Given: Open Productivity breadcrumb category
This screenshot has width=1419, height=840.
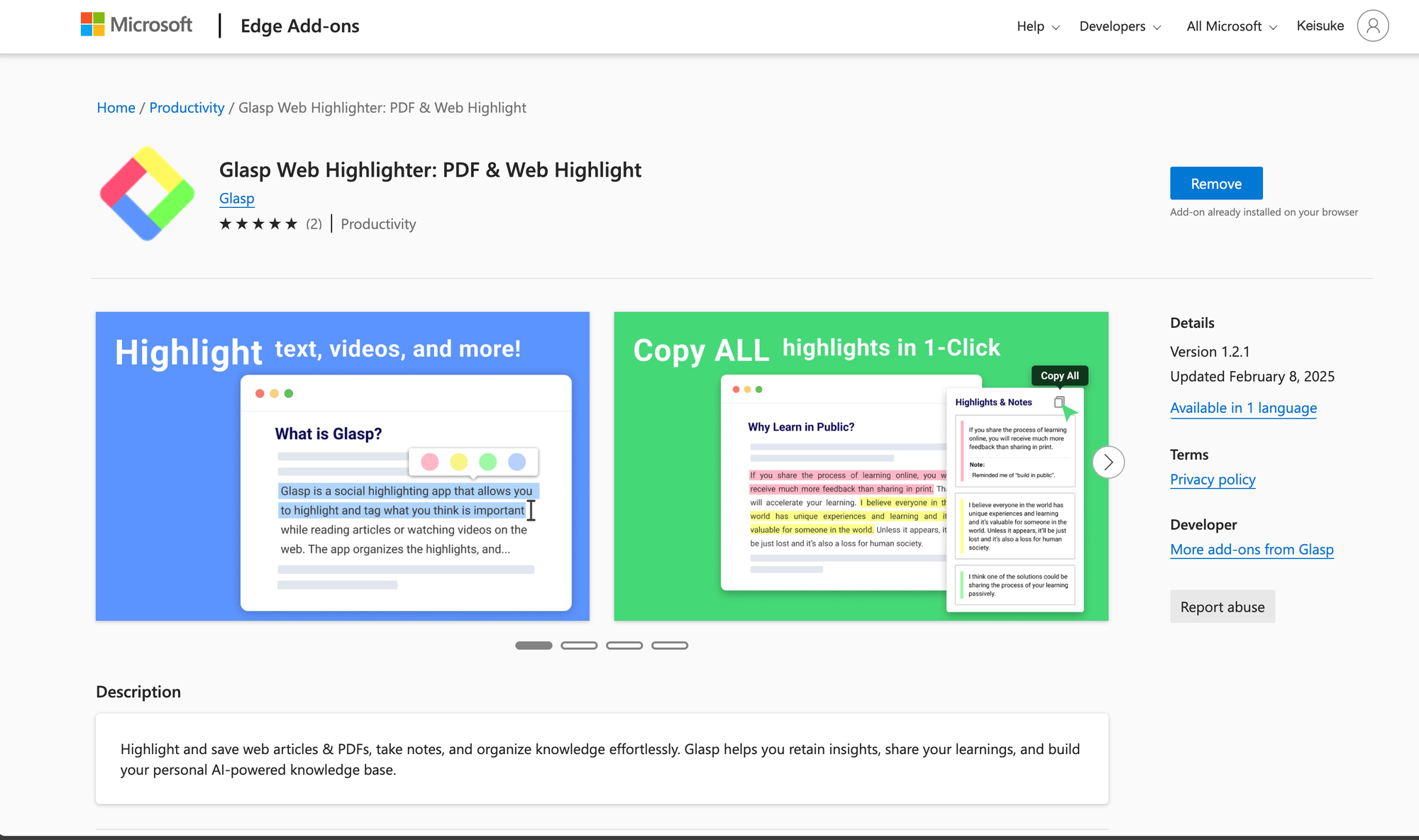Looking at the screenshot, I should (x=187, y=108).
